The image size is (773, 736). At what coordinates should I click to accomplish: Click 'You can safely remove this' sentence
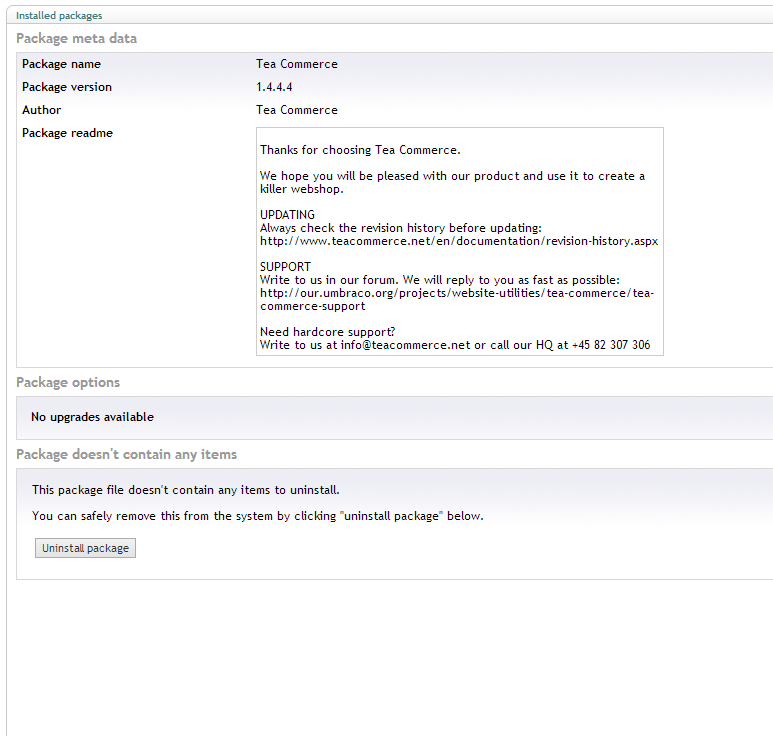click(x=257, y=516)
